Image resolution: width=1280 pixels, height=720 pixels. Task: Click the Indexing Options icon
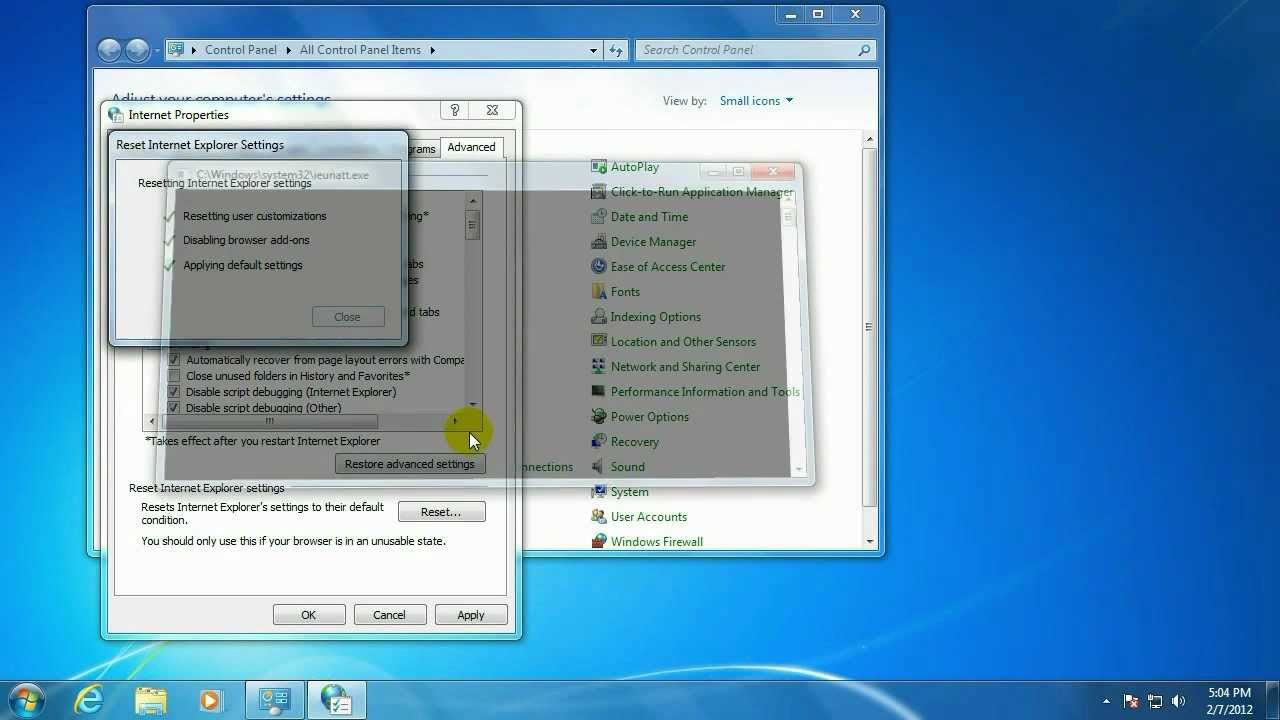tap(599, 317)
